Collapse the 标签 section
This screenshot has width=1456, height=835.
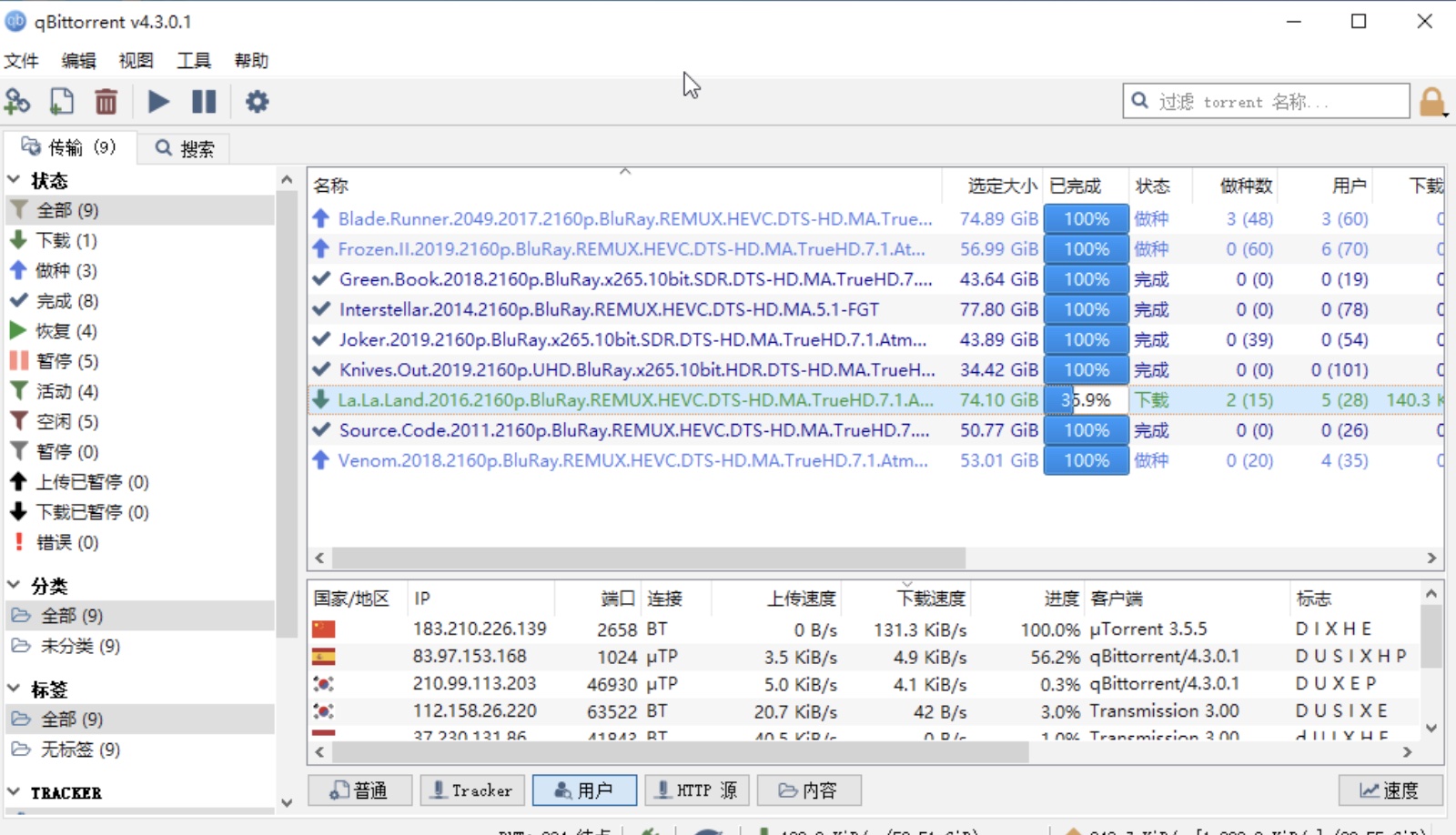pos(14,689)
